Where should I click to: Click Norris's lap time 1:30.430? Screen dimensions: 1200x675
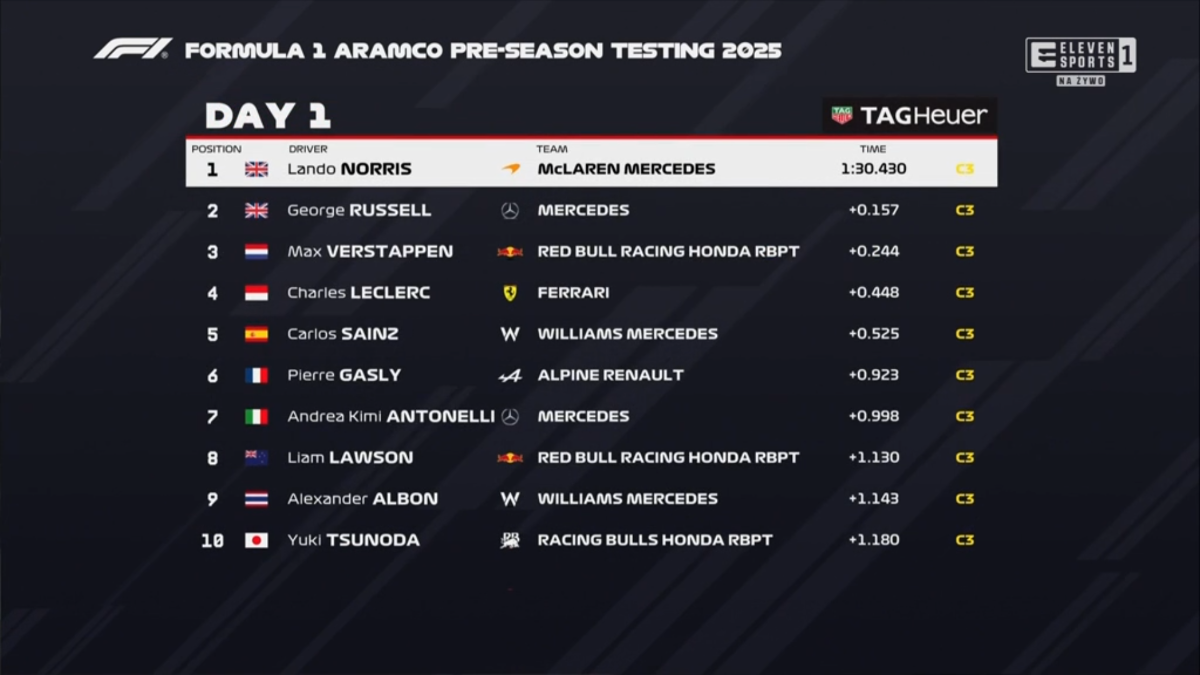pyautogui.click(x=873, y=169)
